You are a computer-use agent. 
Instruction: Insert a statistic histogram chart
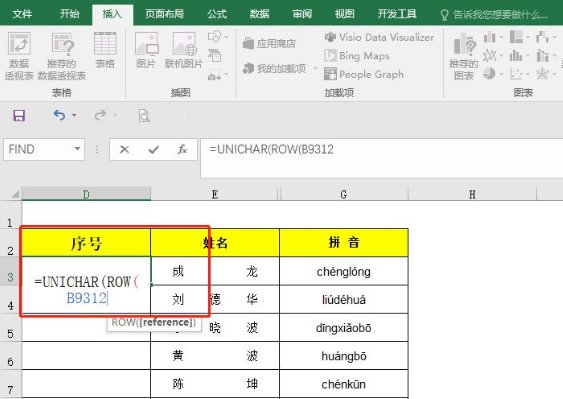516,56
